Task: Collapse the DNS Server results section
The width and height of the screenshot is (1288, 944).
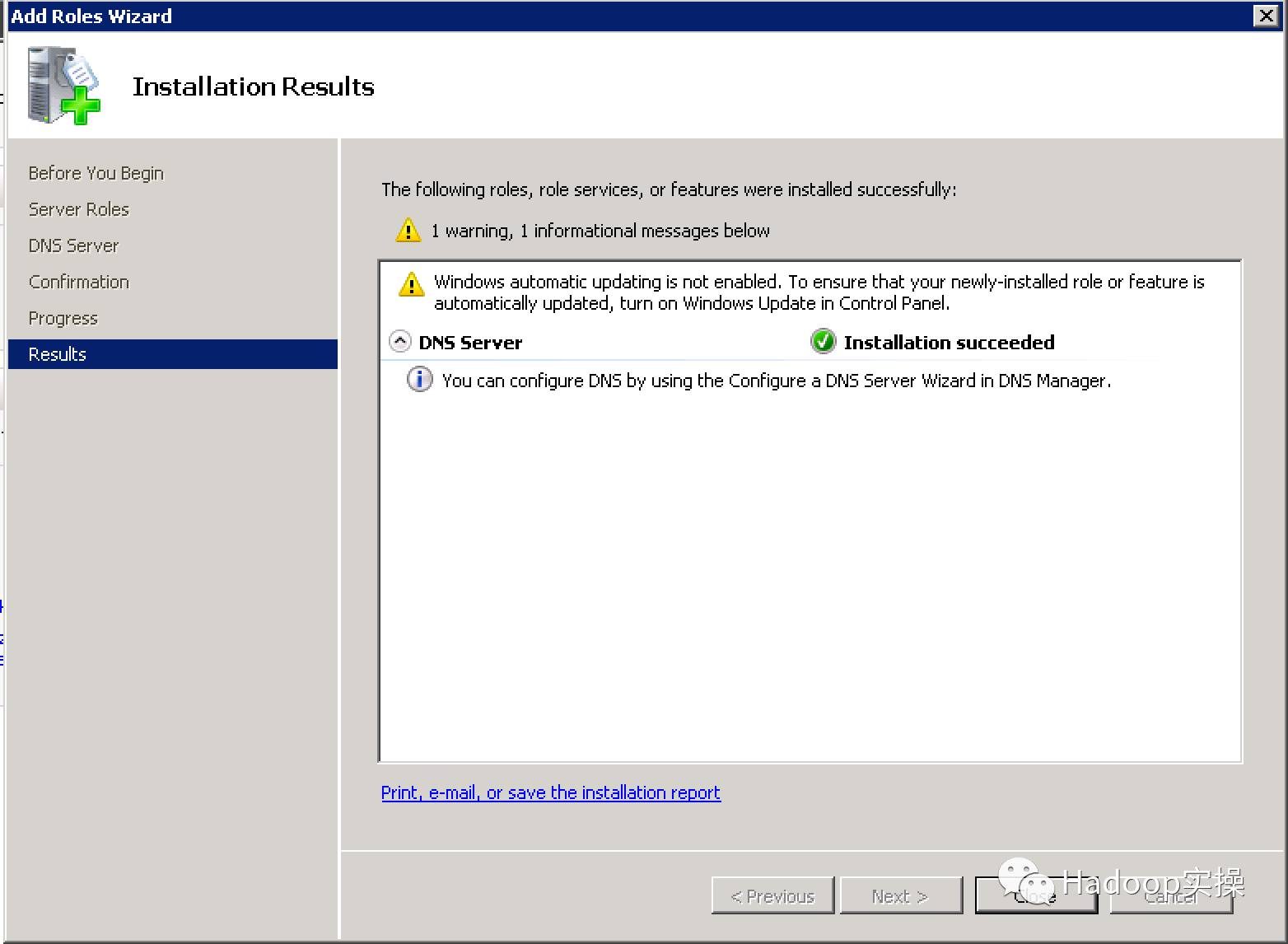Action: pos(399,340)
